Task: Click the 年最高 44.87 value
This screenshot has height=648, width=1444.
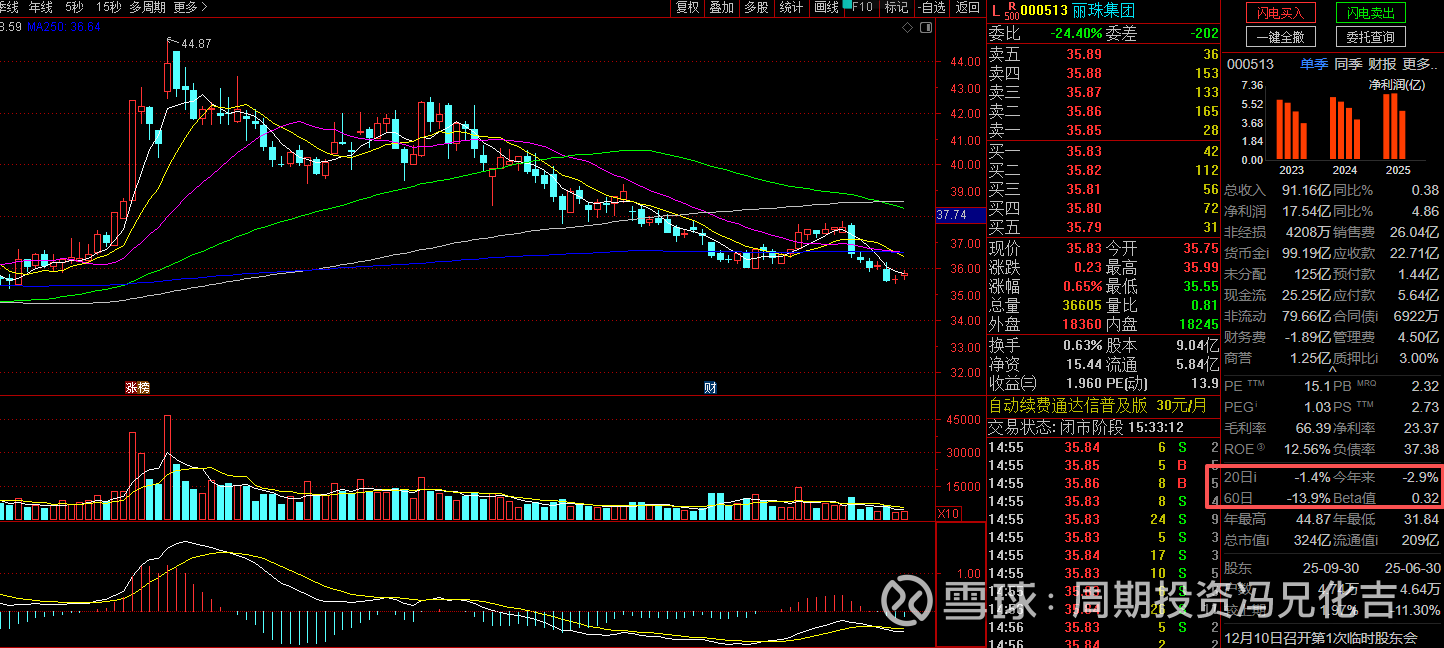Action: click(1315, 519)
